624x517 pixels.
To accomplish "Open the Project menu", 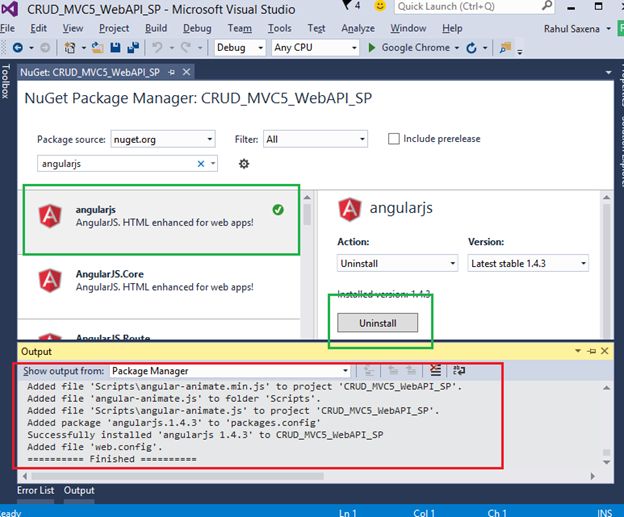I will click(x=114, y=28).
